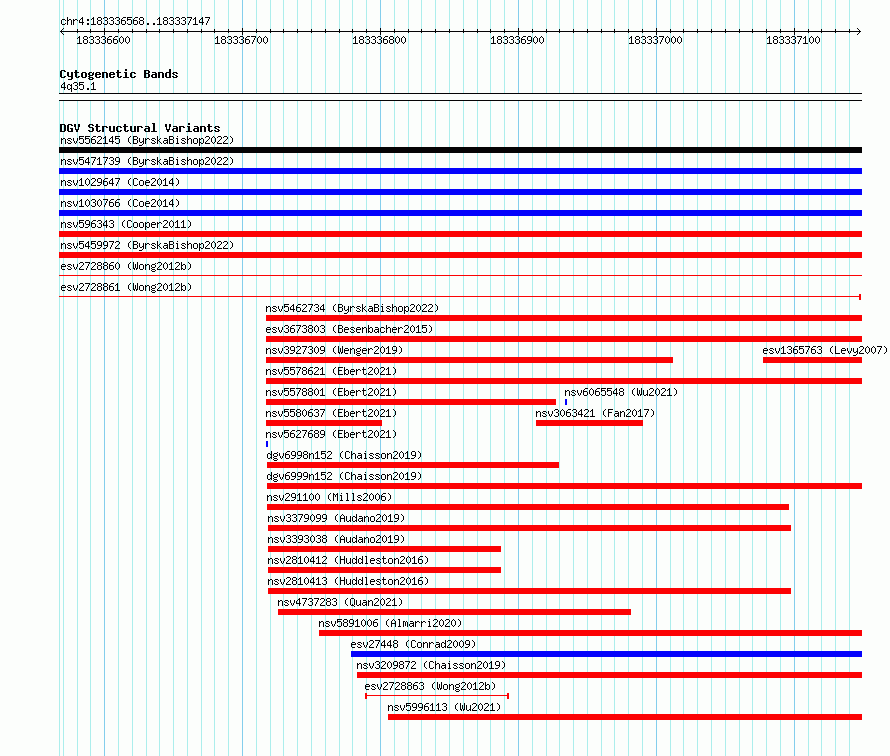The height and width of the screenshot is (756, 890).
Task: Open nsv4737283 (Quan2021) variant
Action: [x=340, y=602]
